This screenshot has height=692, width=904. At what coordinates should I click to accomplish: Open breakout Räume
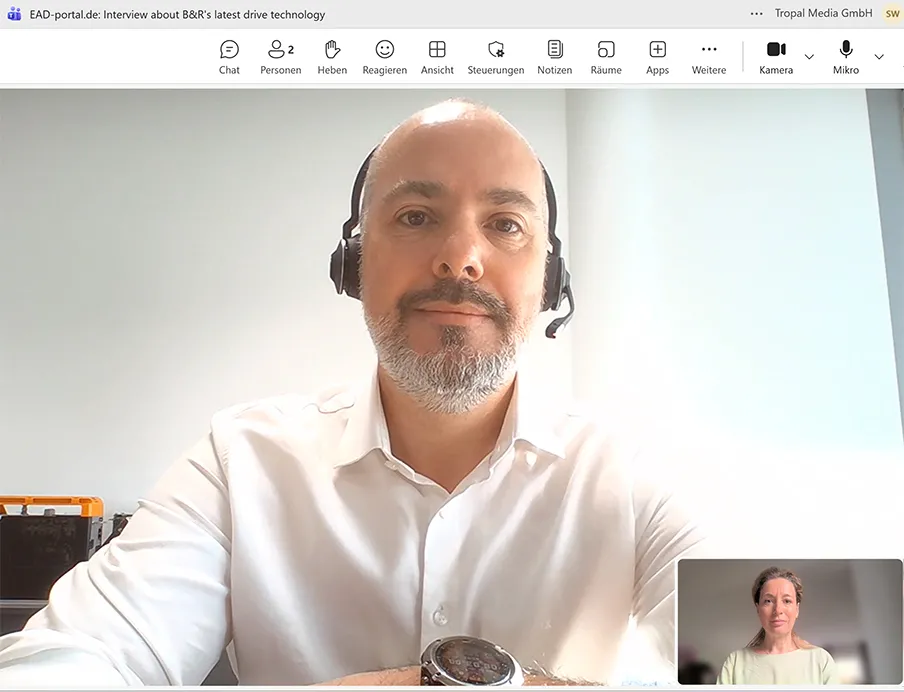coord(606,55)
